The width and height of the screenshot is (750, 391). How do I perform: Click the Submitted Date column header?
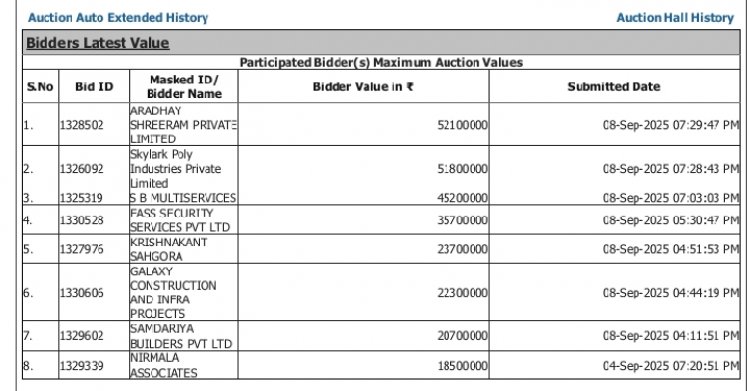[614, 87]
